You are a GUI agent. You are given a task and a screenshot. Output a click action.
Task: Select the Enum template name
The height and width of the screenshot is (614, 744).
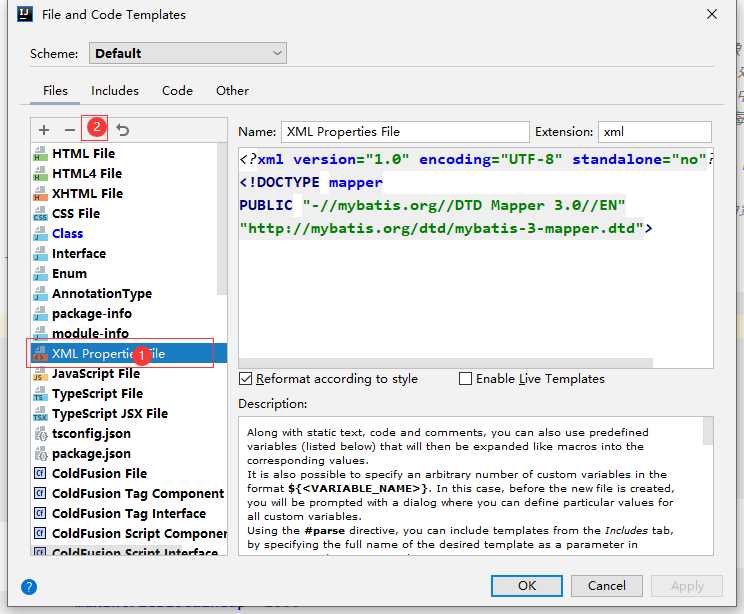[69, 273]
